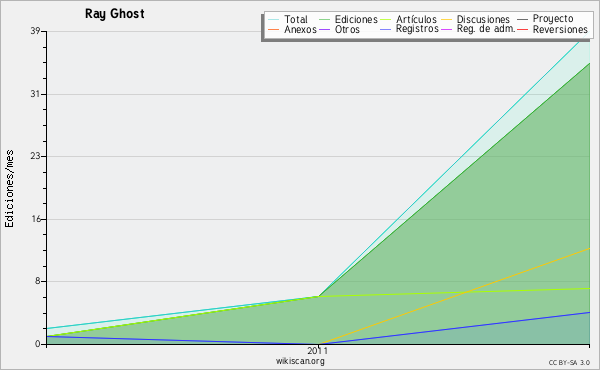The height and width of the screenshot is (370, 600).
Task: Select the Proyecto legend label
Action: [x=553, y=19]
